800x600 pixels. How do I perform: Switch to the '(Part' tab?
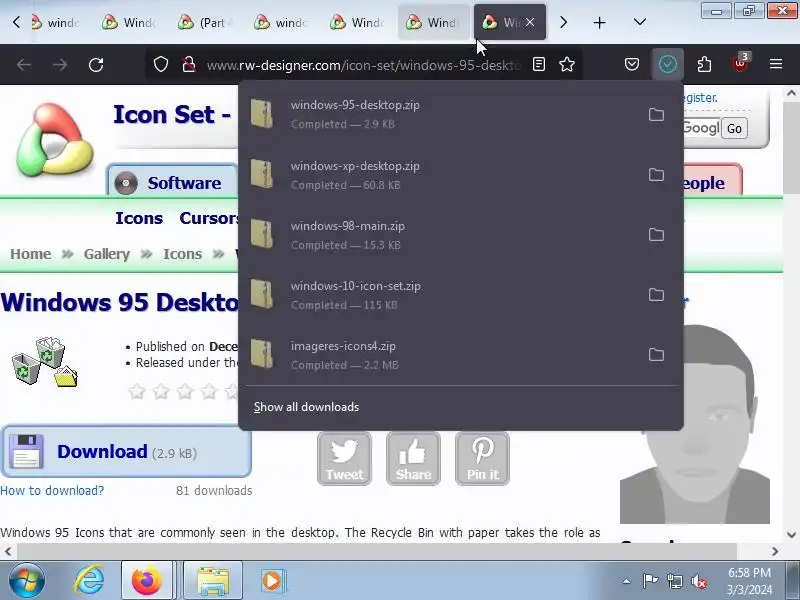[x=206, y=22]
